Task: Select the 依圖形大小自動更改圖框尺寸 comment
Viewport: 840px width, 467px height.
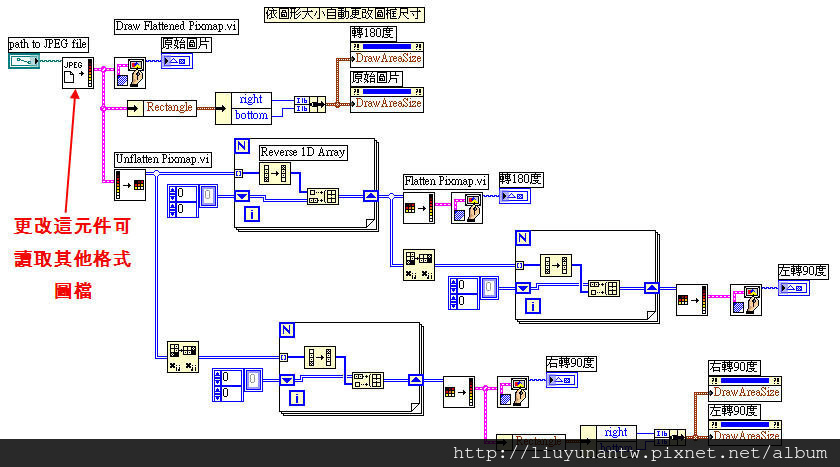Action: [344, 14]
